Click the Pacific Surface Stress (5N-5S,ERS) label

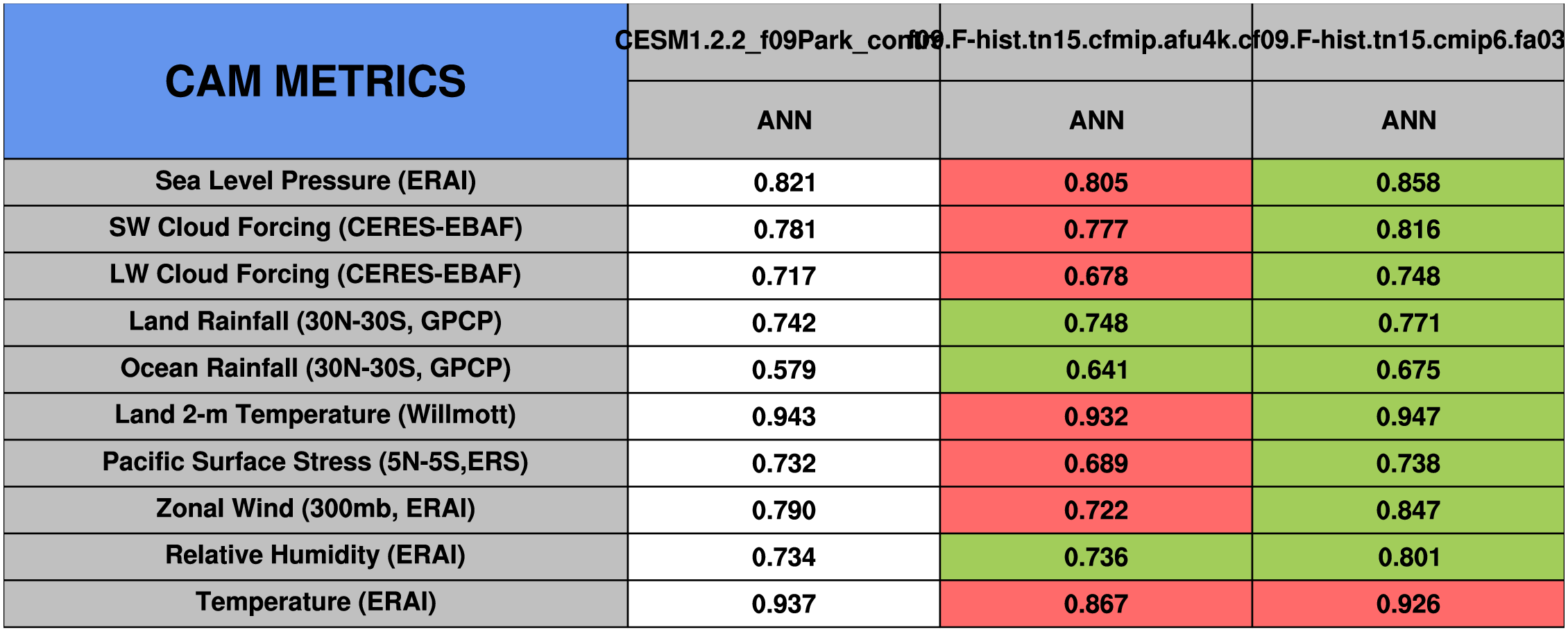pyautogui.click(x=316, y=462)
